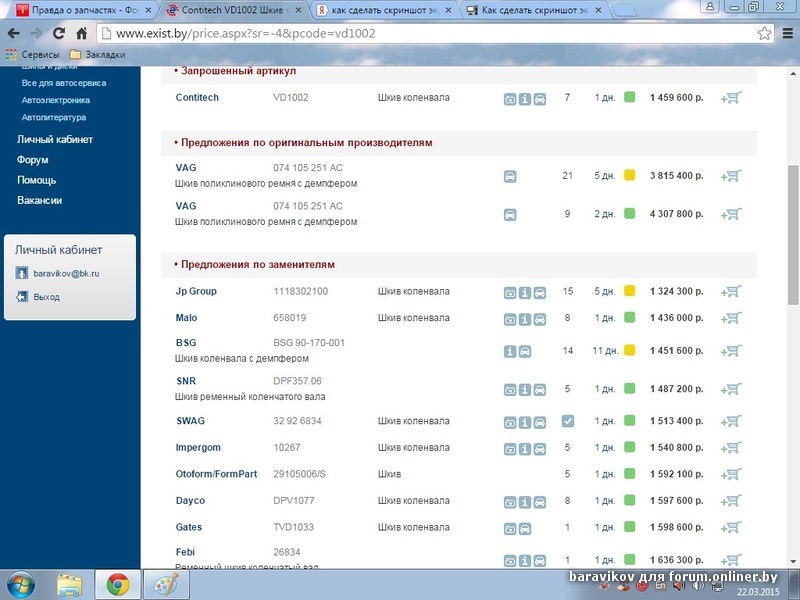The width and height of the screenshot is (800, 600).
Task: Open the Impergom brand link
Action: (198, 448)
